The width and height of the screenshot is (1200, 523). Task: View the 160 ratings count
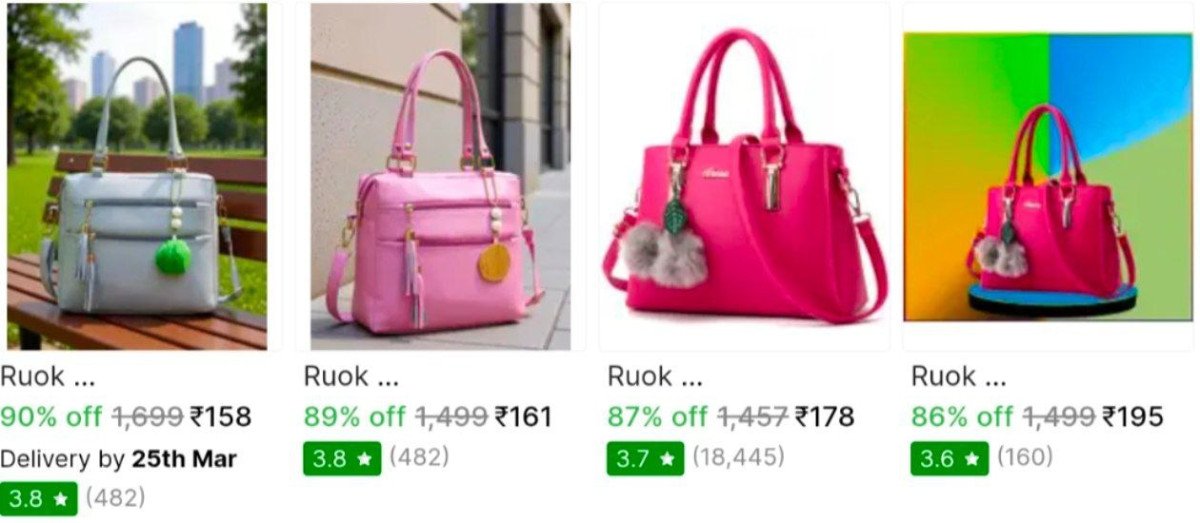point(1025,458)
